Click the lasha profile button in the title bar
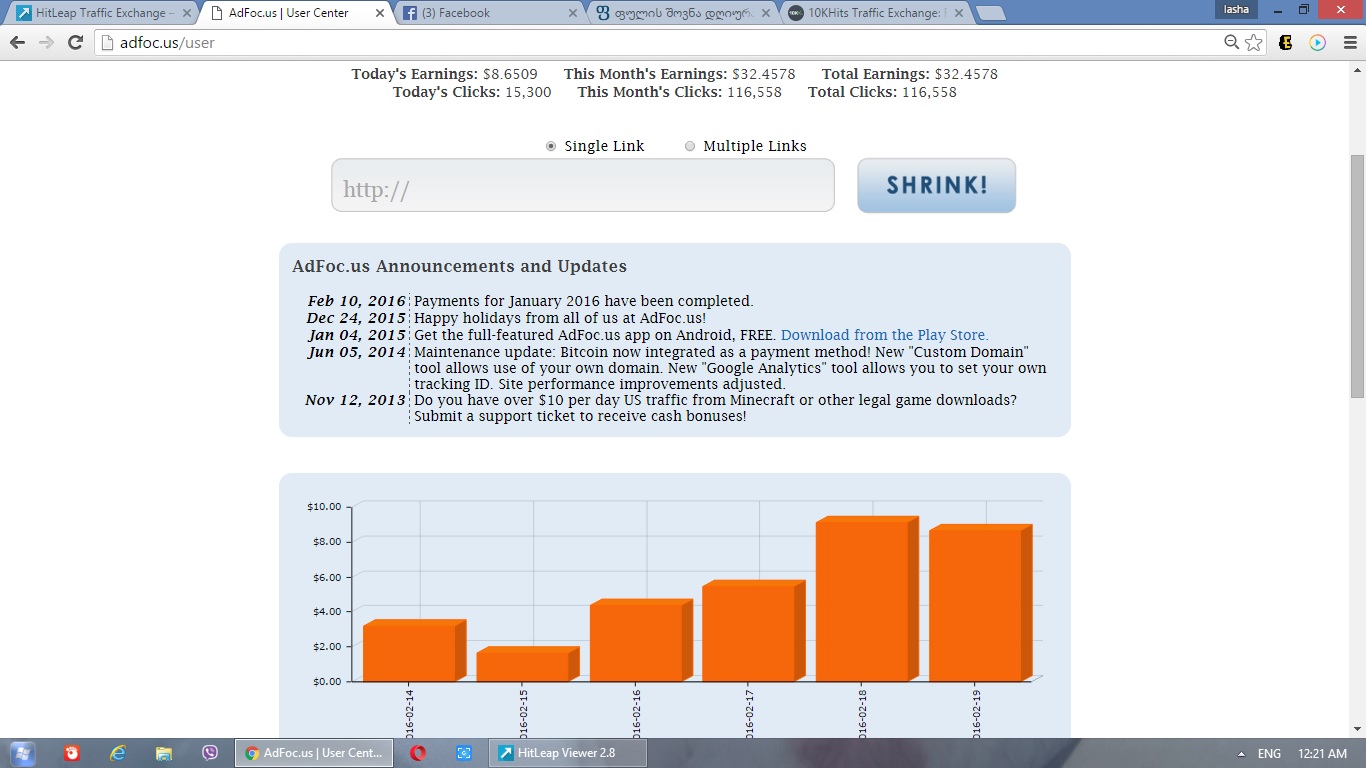 tap(1236, 9)
